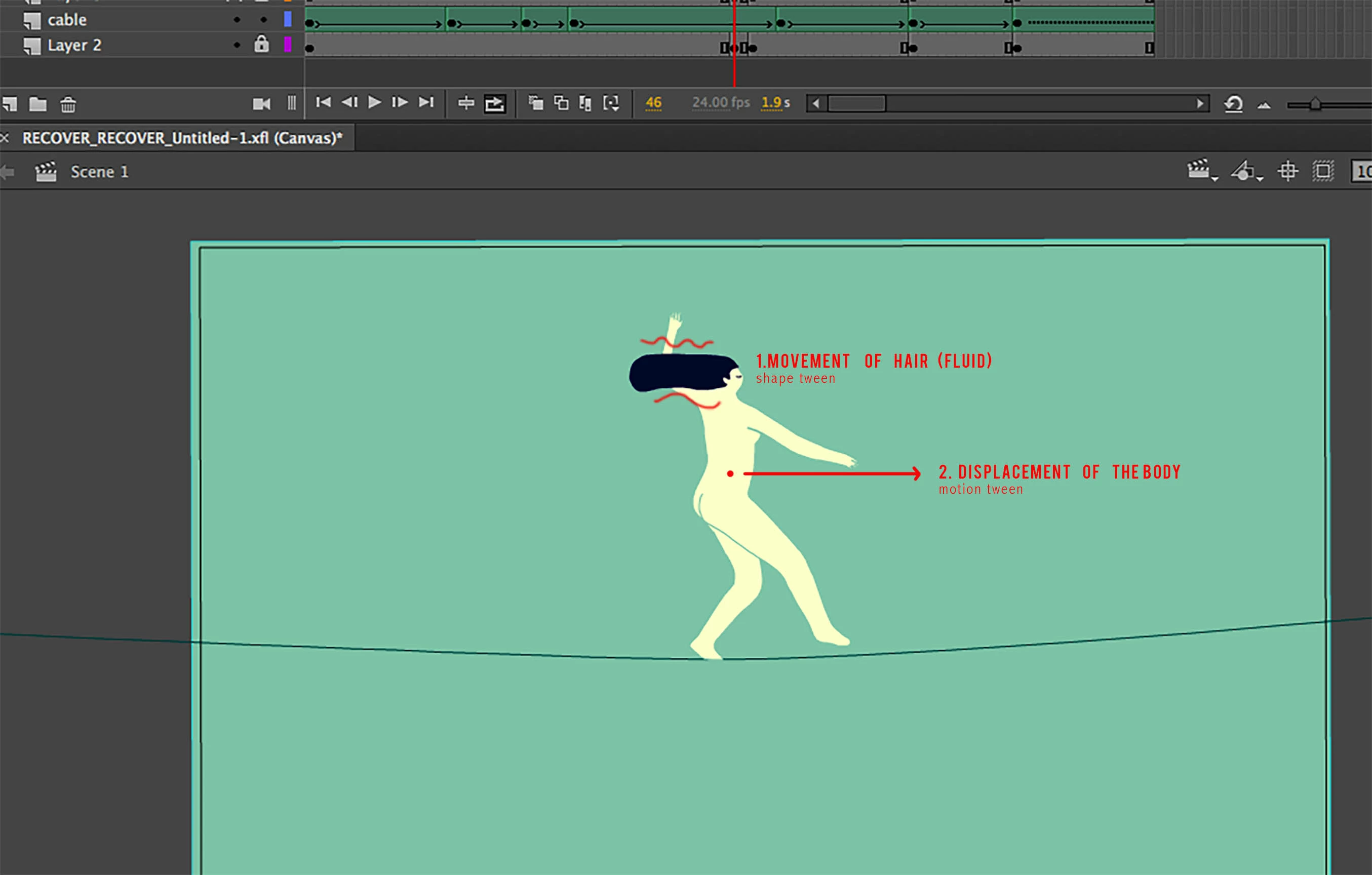Select the RECOVER_RECOVER_Untitled-1.xfl document tab
The width and height of the screenshot is (1372, 875).
click(182, 138)
